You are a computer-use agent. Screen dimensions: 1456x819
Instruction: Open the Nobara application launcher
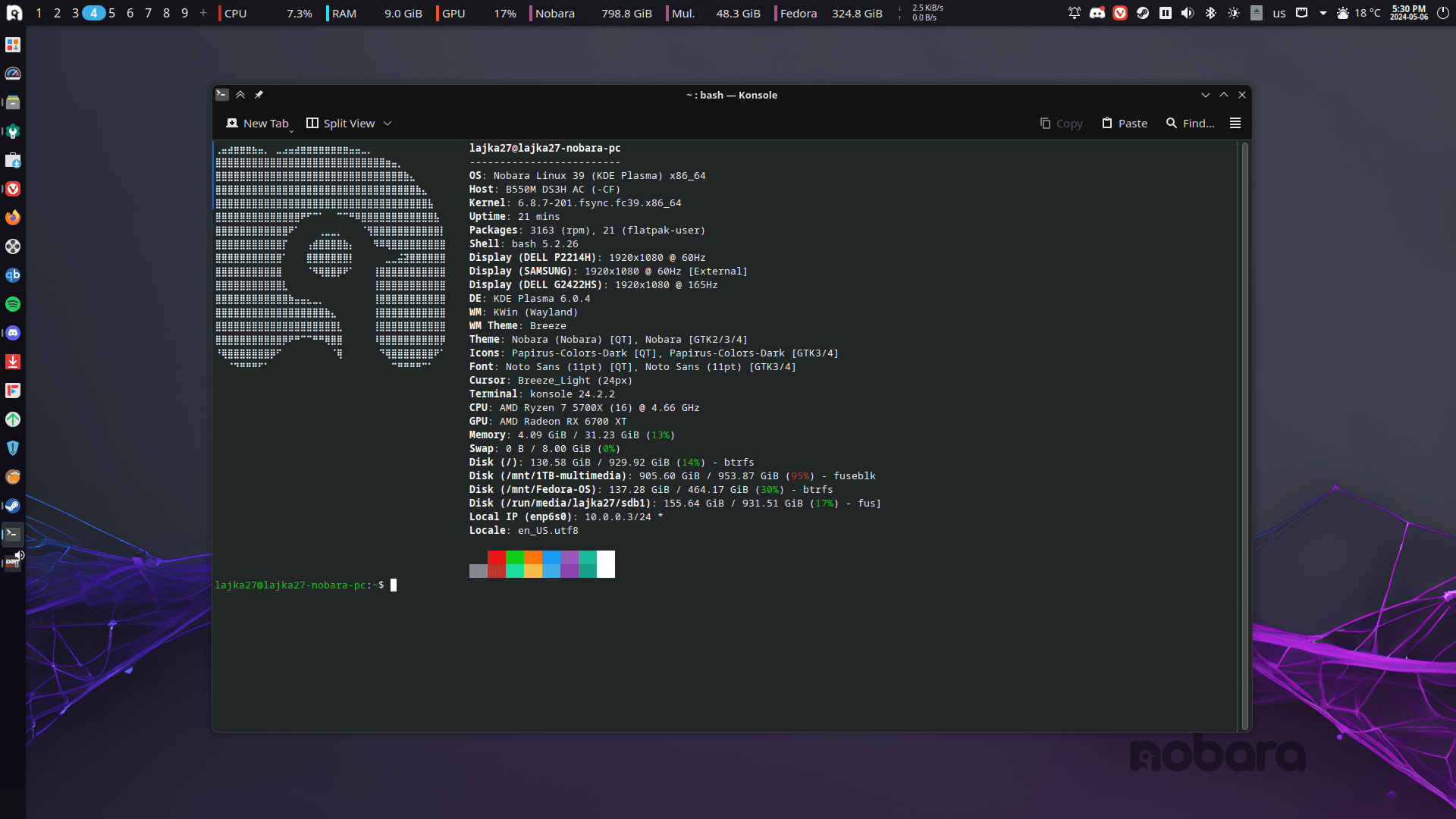pyautogui.click(x=14, y=13)
